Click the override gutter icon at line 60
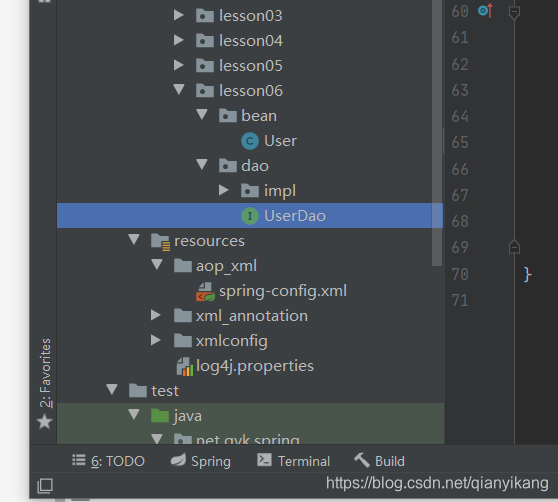Screen dimensions: 558x502 (486, 11)
